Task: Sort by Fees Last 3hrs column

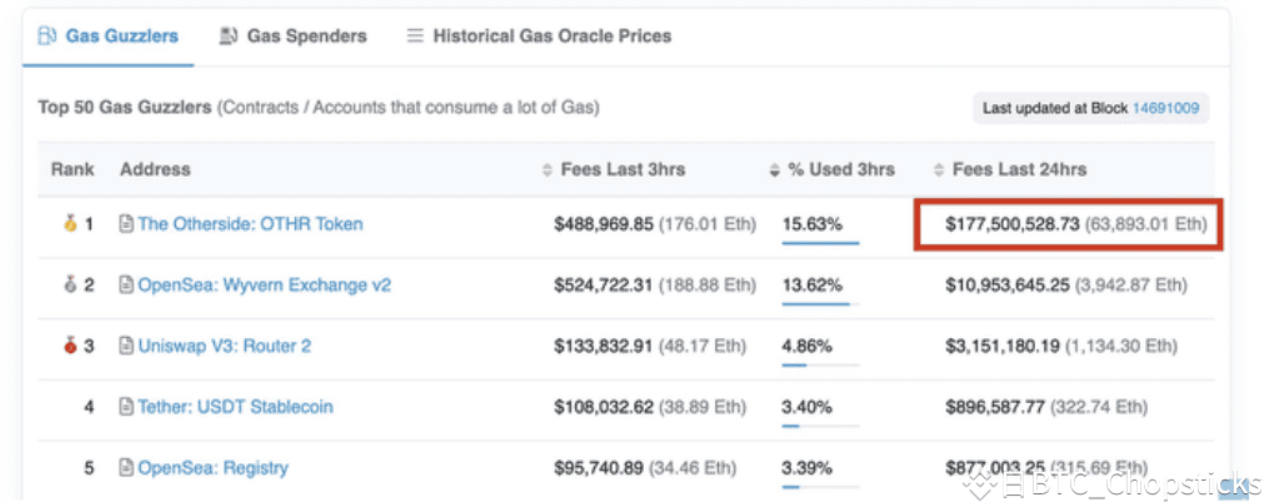Action: [613, 169]
